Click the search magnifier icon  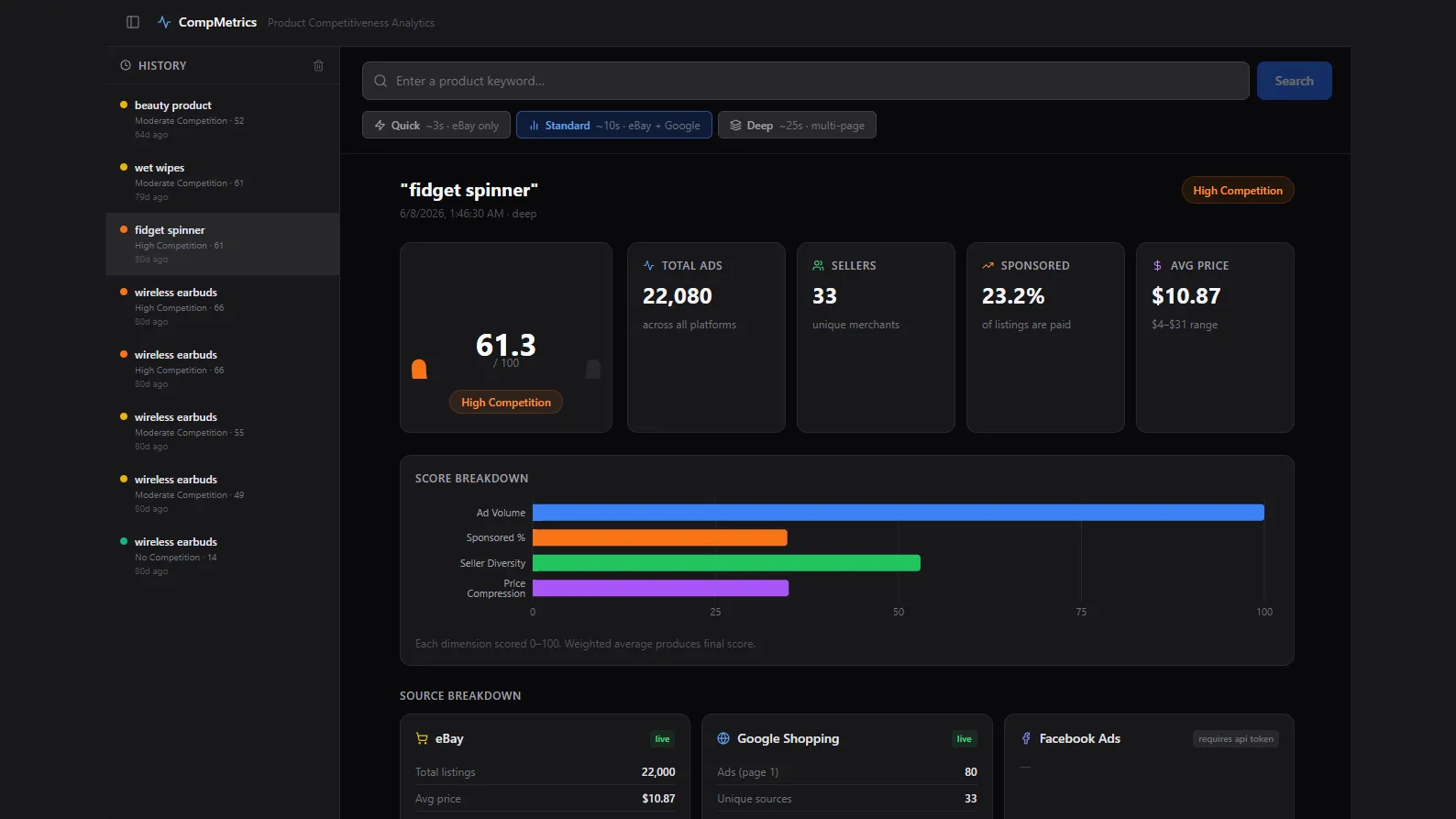point(381,81)
